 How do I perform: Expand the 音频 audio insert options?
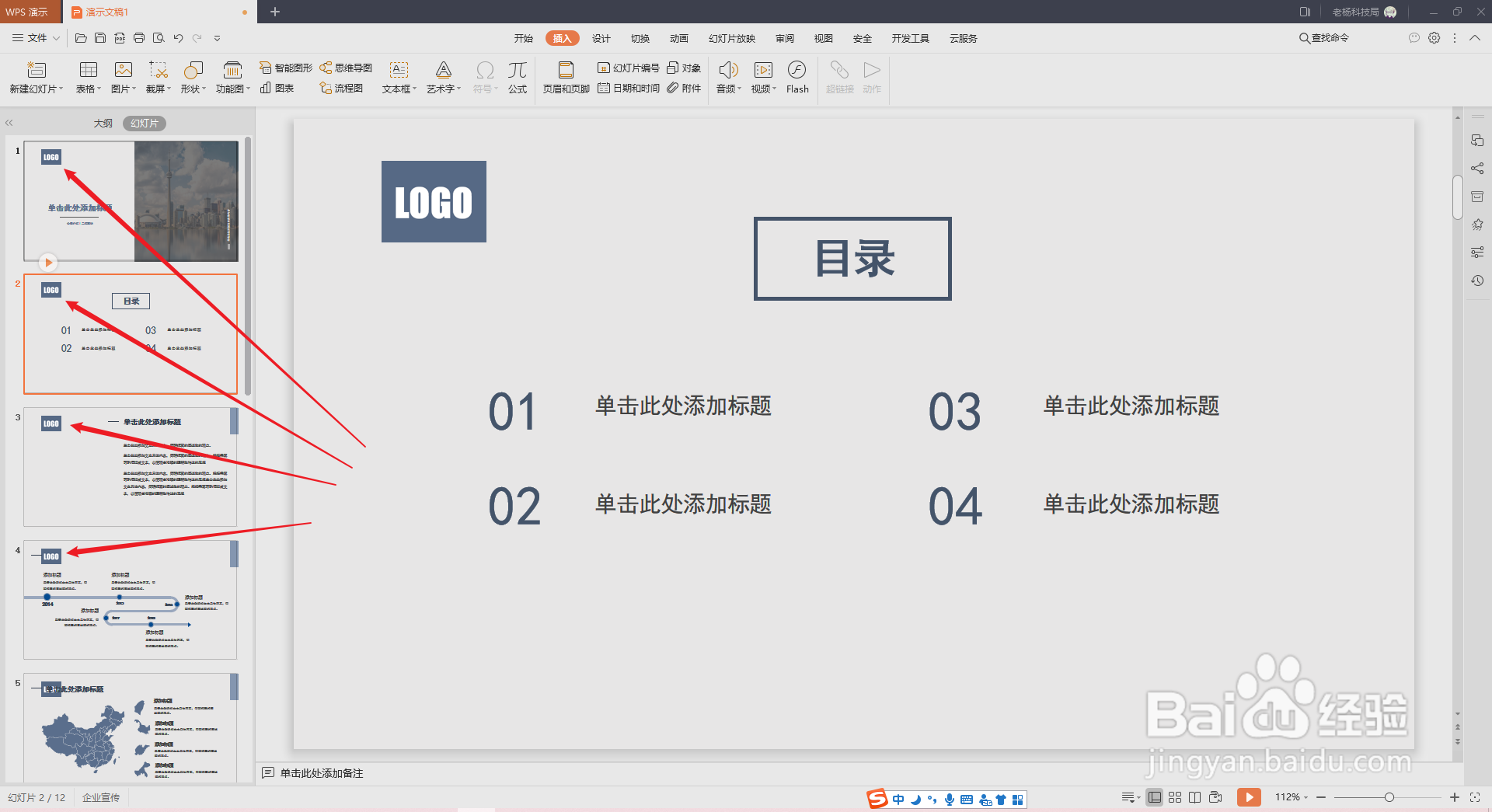[x=739, y=88]
